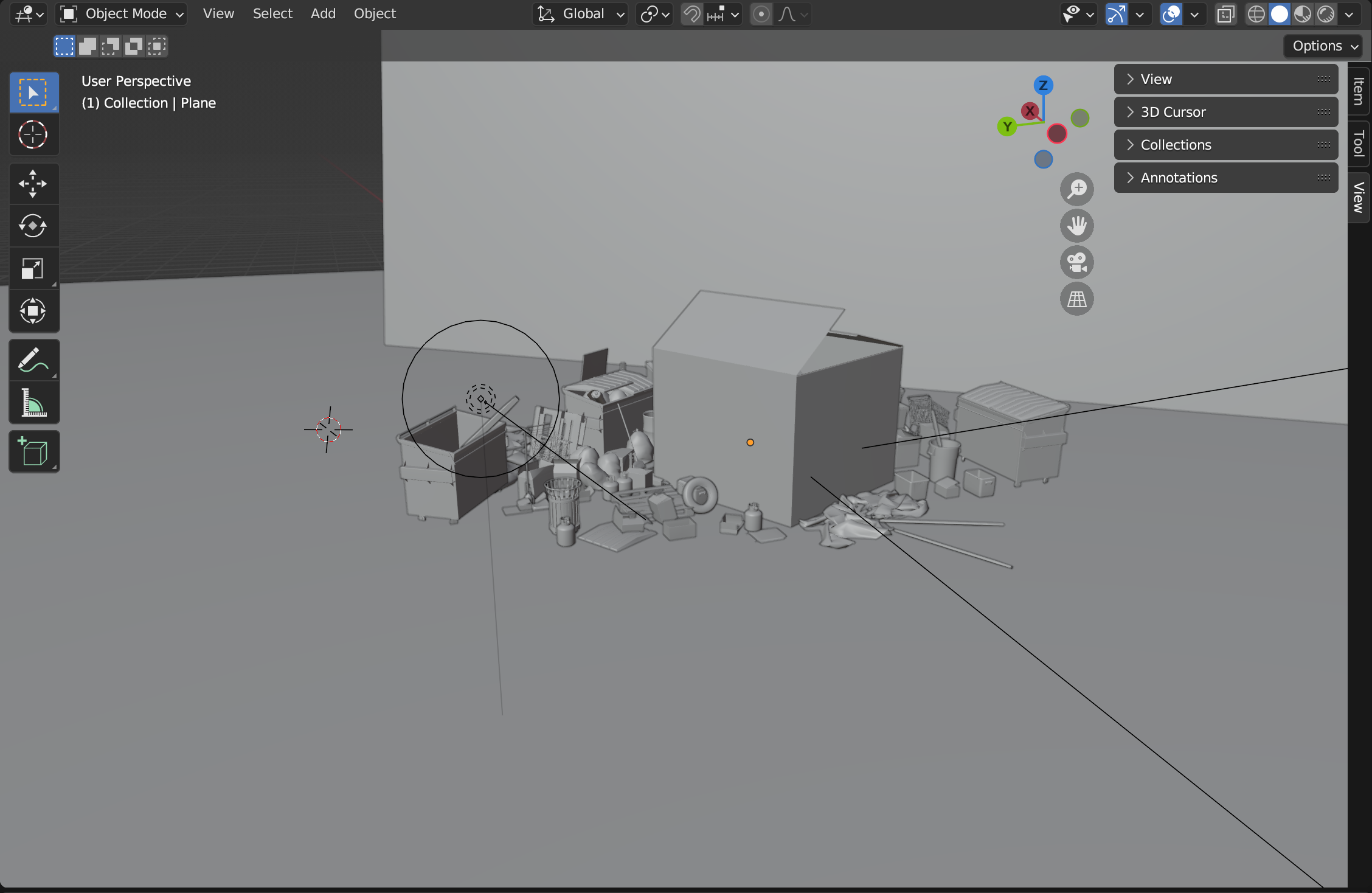
Task: Select the Annotate pencil tool
Action: coord(33,360)
